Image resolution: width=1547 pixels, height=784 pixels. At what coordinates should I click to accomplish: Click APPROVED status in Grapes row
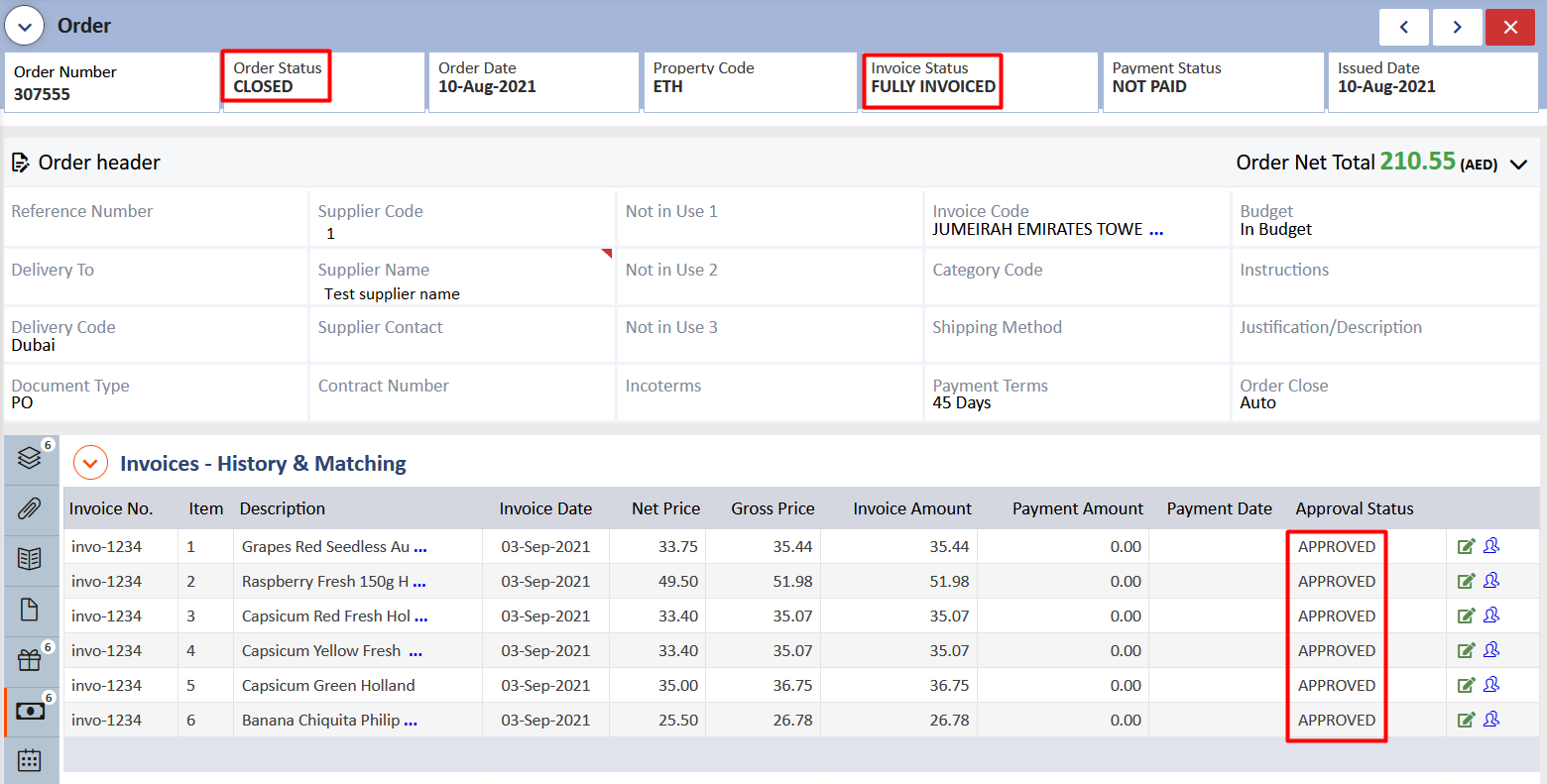click(1337, 546)
